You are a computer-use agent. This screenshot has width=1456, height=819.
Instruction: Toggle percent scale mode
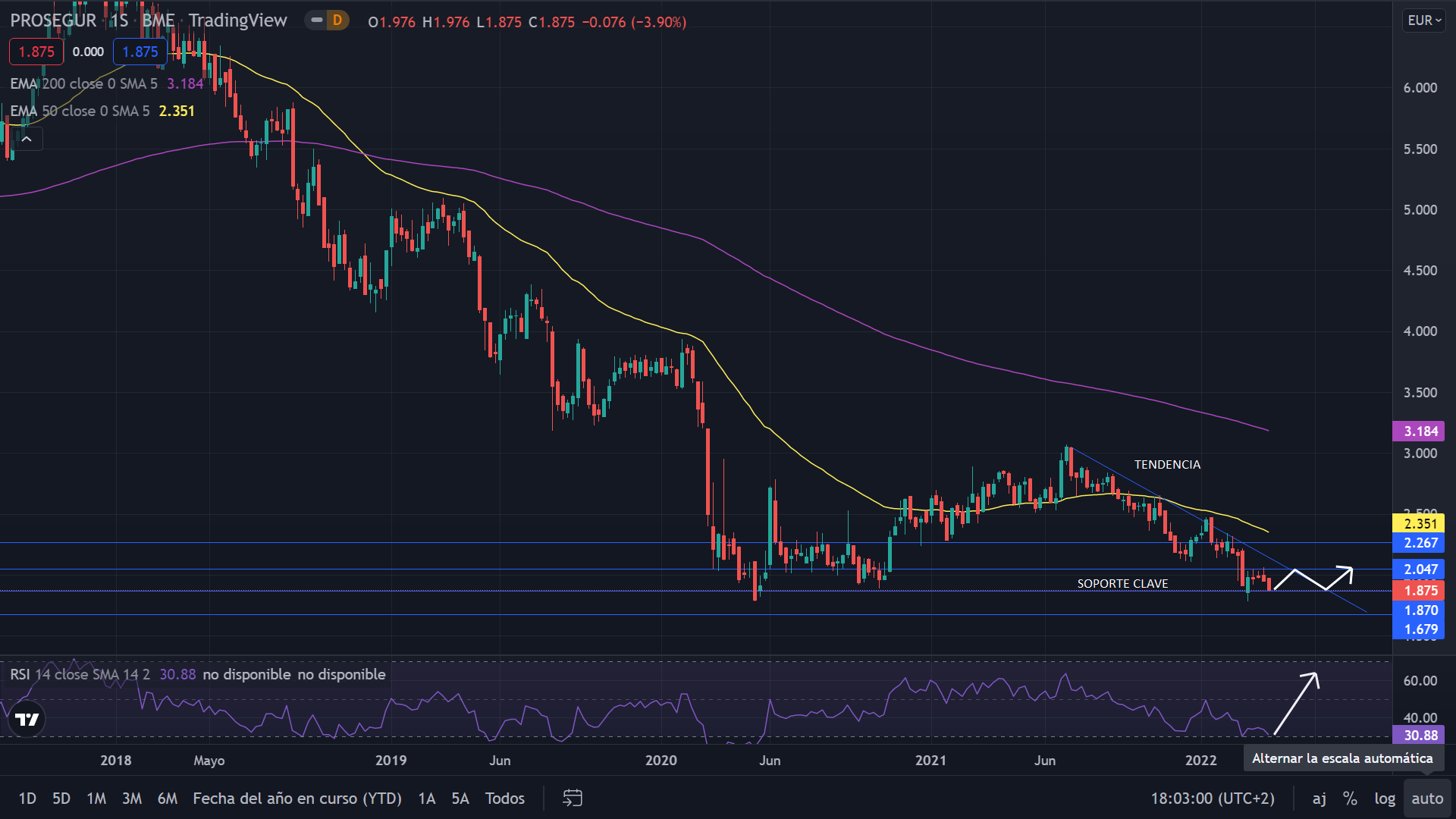click(1350, 798)
